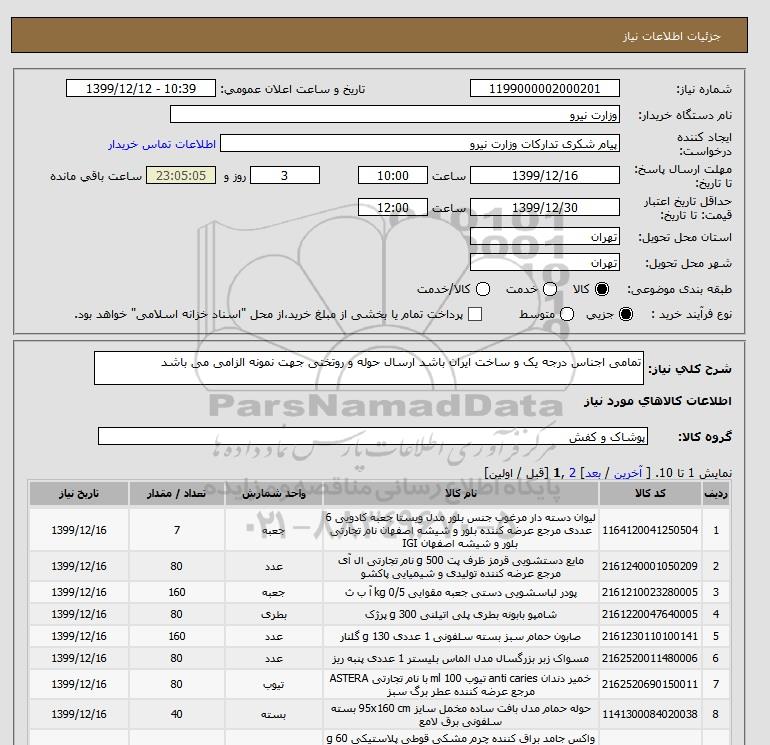Click the بطری unit in row 4

tap(274, 615)
